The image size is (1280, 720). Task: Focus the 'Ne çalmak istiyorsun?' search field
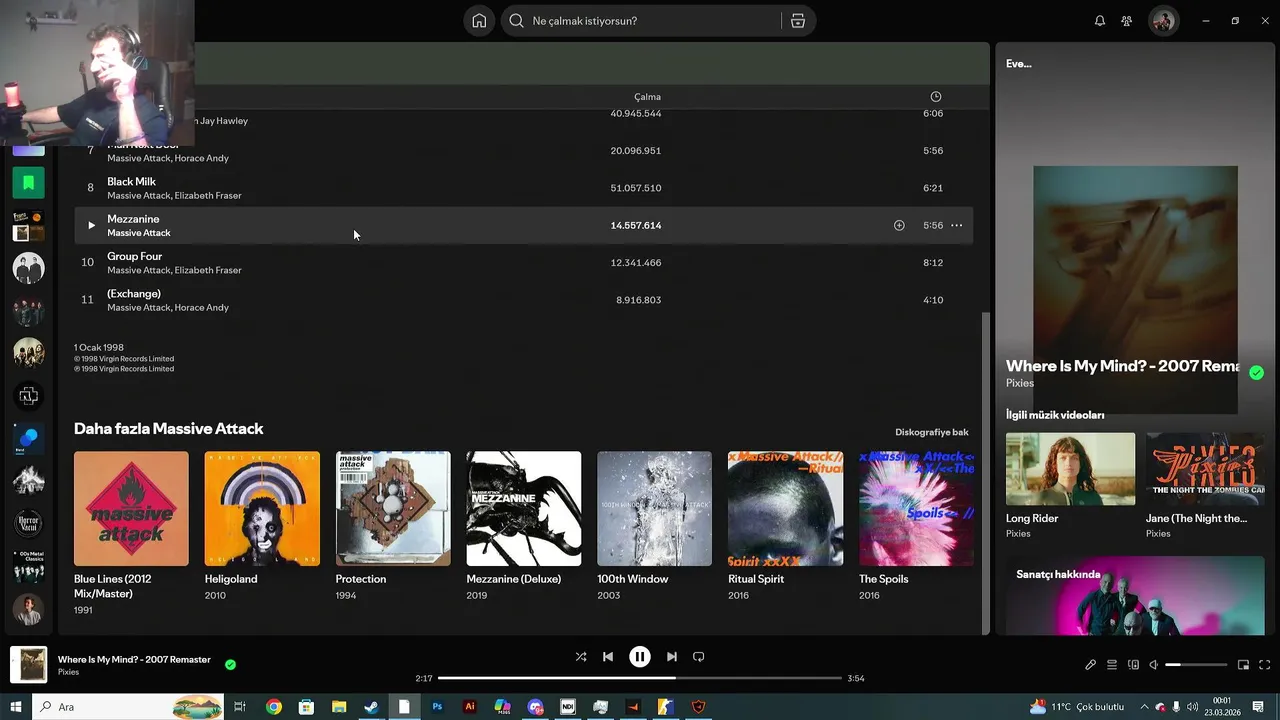(x=658, y=21)
